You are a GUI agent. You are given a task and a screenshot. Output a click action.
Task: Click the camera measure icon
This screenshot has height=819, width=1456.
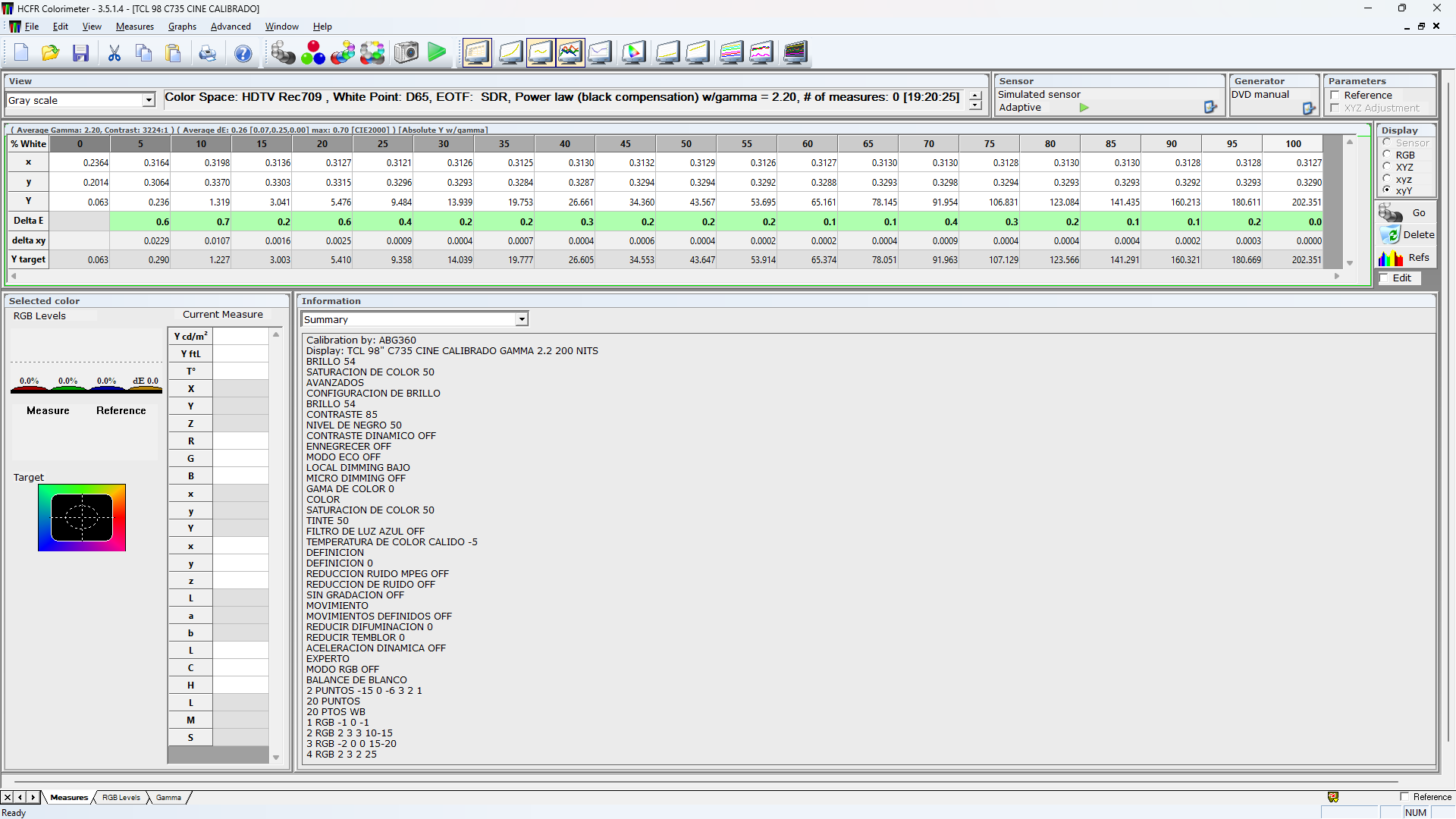pyautogui.click(x=406, y=53)
